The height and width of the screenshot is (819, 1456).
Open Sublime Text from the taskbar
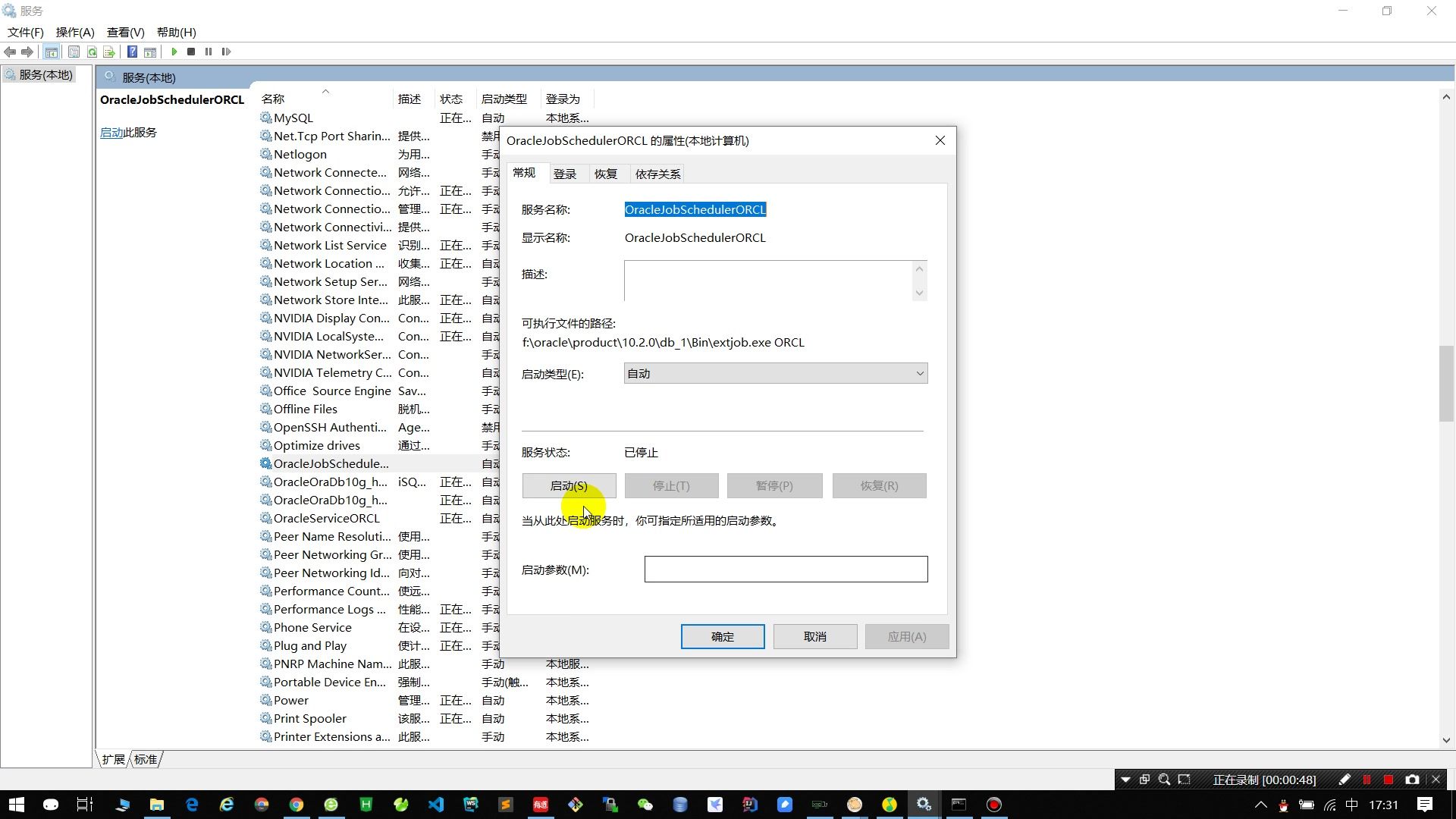pos(506,805)
